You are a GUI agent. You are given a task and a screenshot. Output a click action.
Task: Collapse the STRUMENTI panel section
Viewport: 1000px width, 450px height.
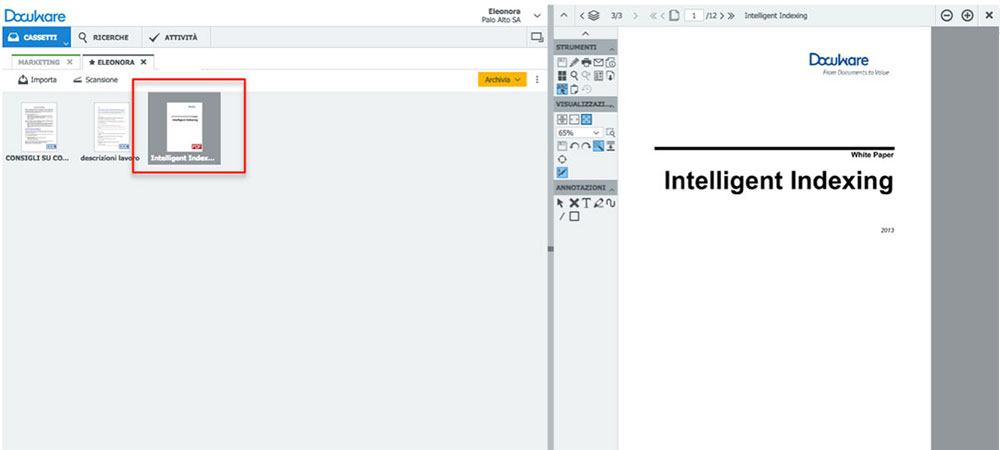click(x=612, y=48)
